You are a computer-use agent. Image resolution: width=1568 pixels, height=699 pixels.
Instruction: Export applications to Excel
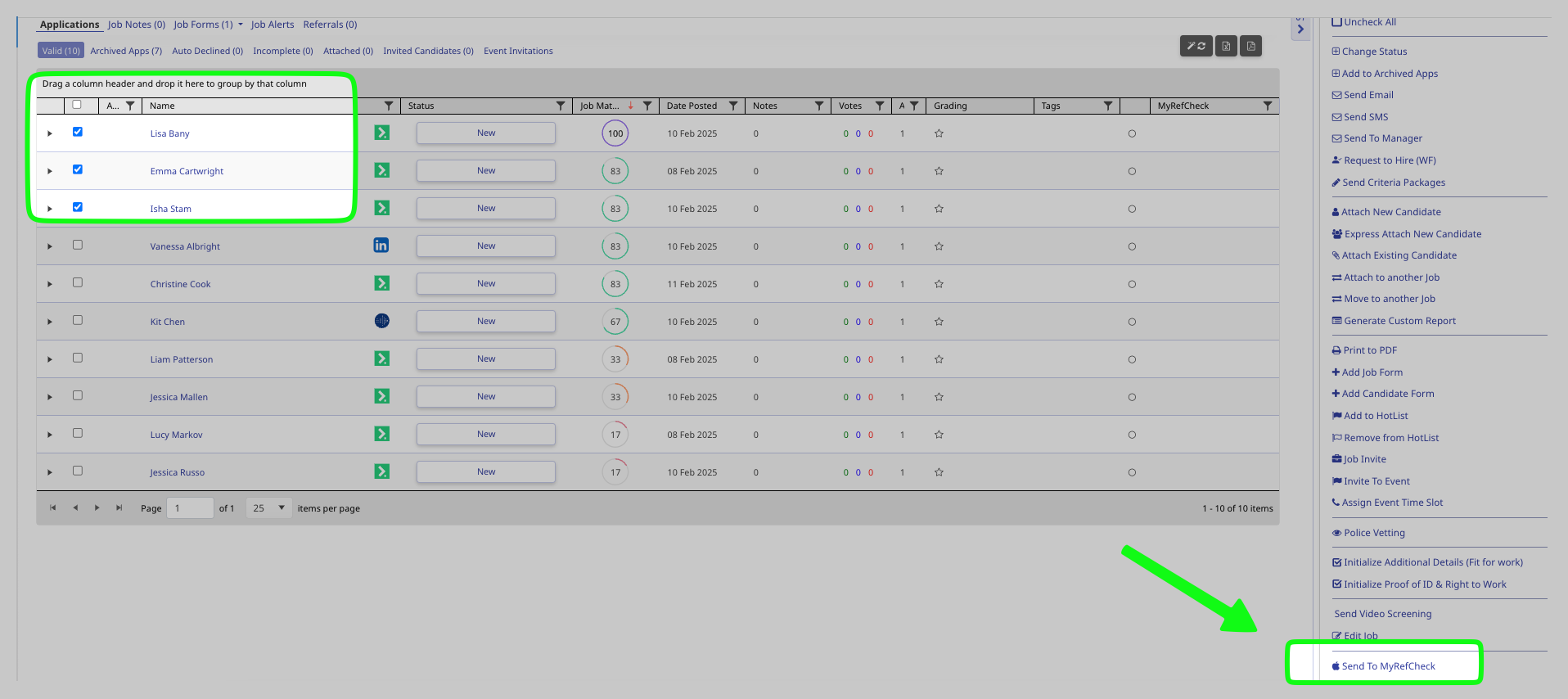point(1226,46)
